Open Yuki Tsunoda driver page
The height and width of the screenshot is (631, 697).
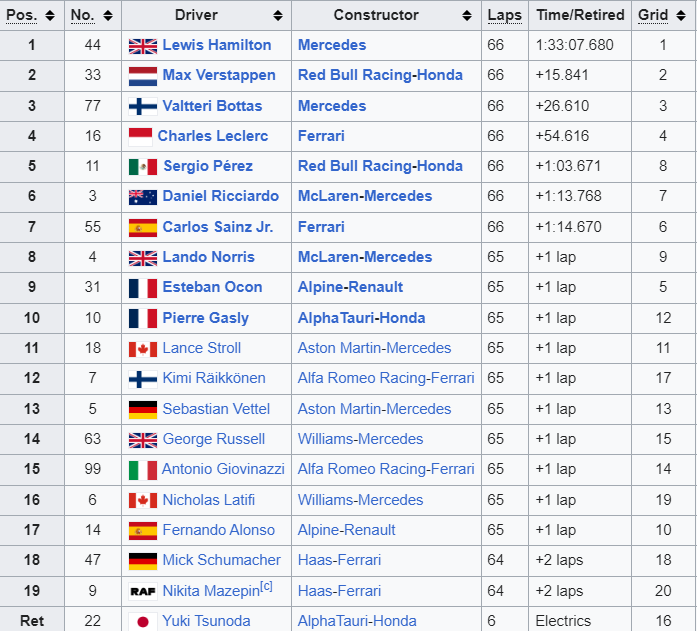(x=206, y=621)
